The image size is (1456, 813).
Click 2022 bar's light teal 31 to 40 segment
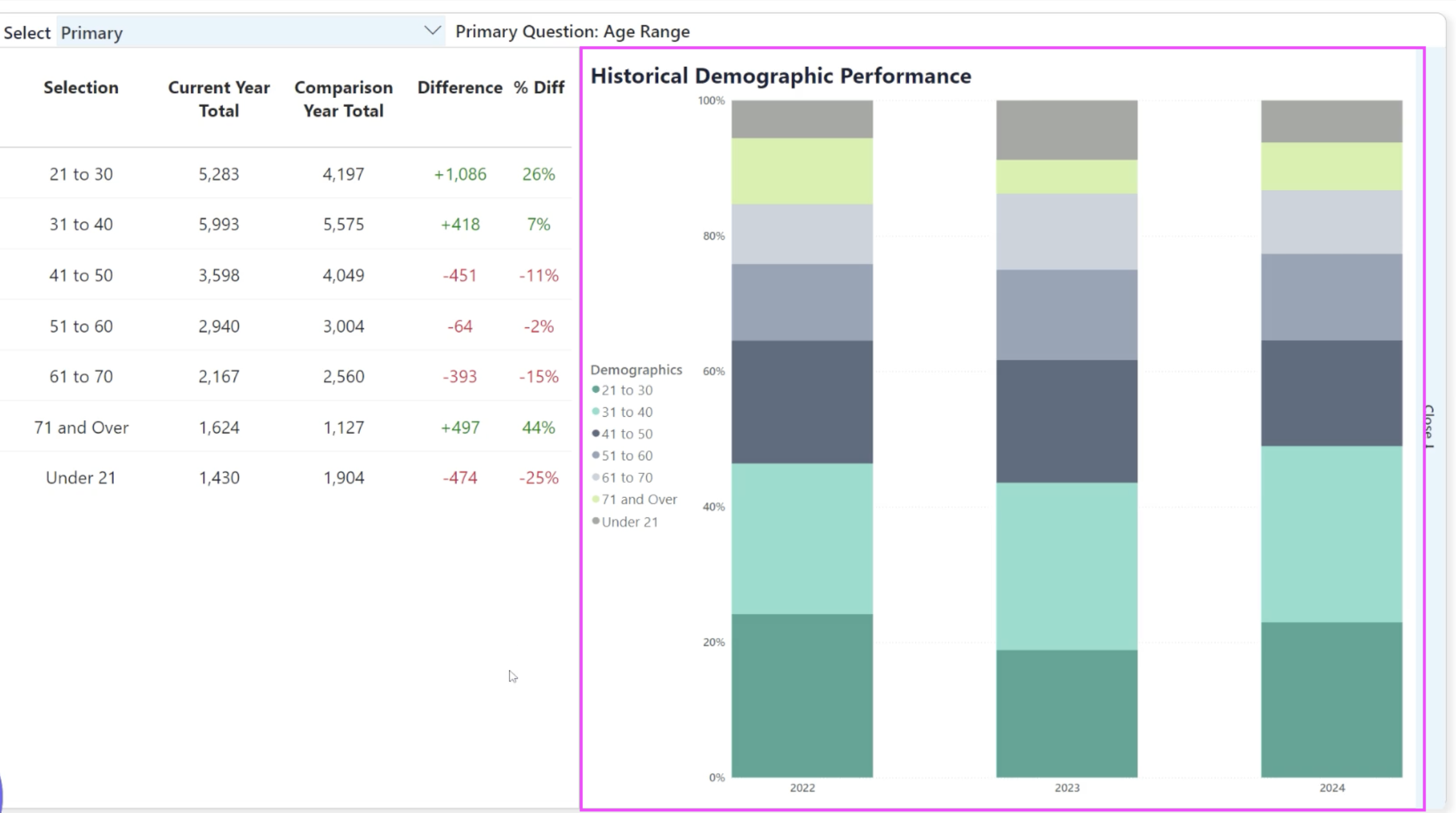tap(802, 538)
